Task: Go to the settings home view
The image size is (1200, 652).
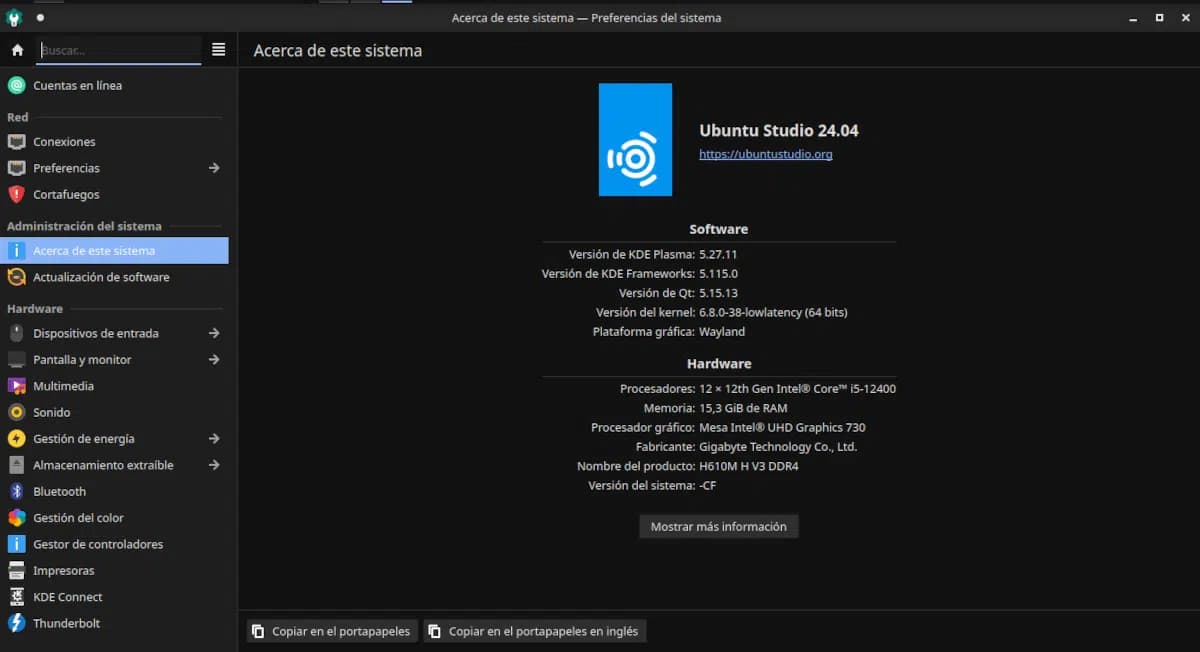Action: click(x=17, y=50)
